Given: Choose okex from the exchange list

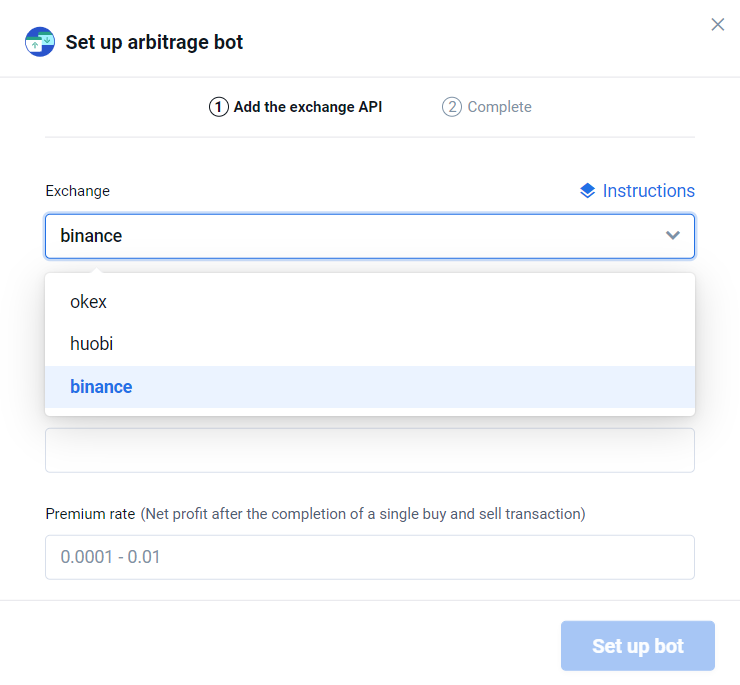Looking at the screenshot, I should coord(88,302).
